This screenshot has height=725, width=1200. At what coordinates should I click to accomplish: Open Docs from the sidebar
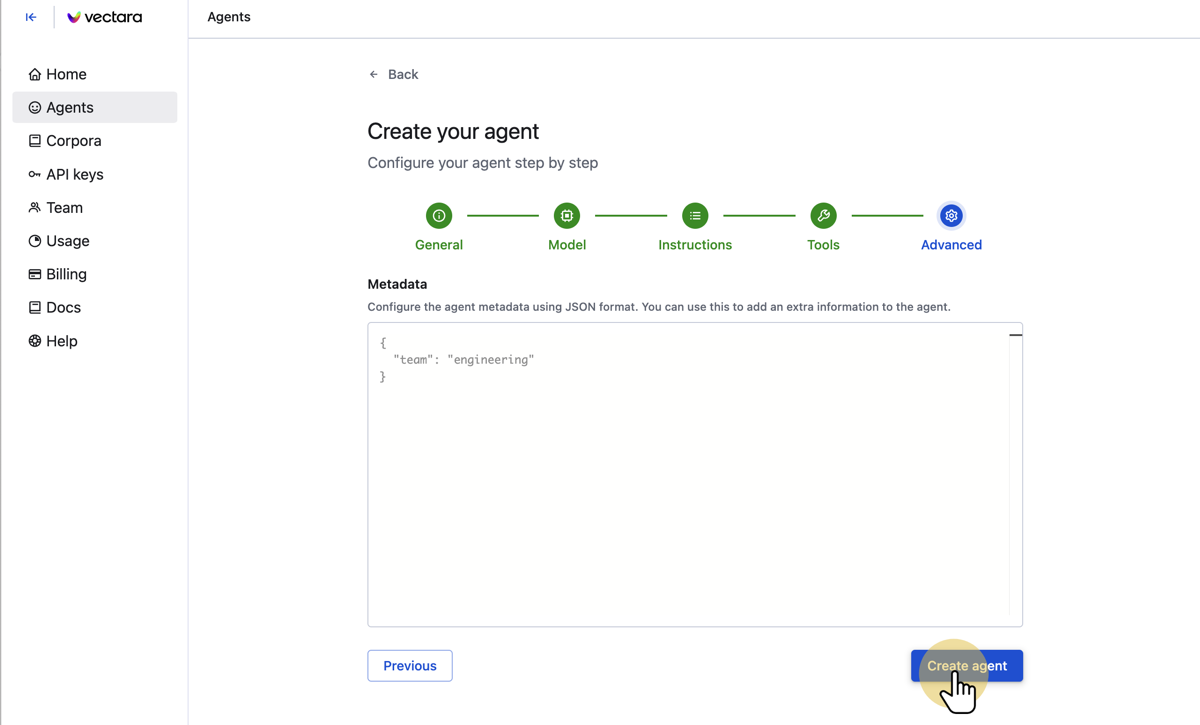(63, 308)
